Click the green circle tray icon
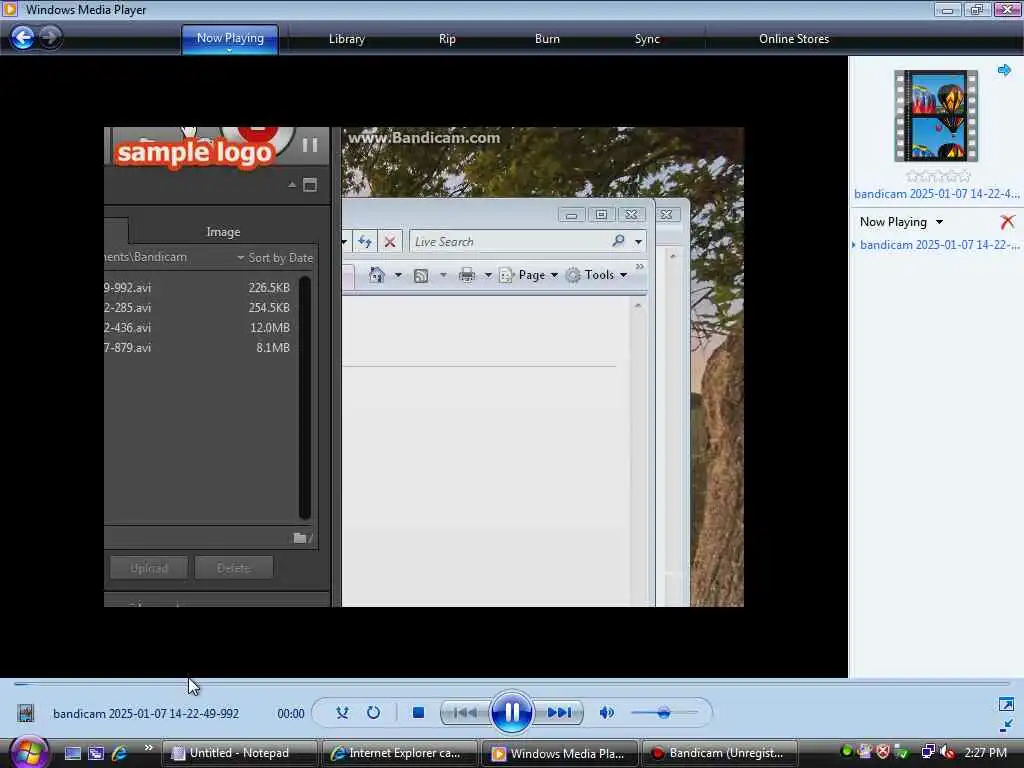Screen dimensions: 1024x768 [x=846, y=752]
